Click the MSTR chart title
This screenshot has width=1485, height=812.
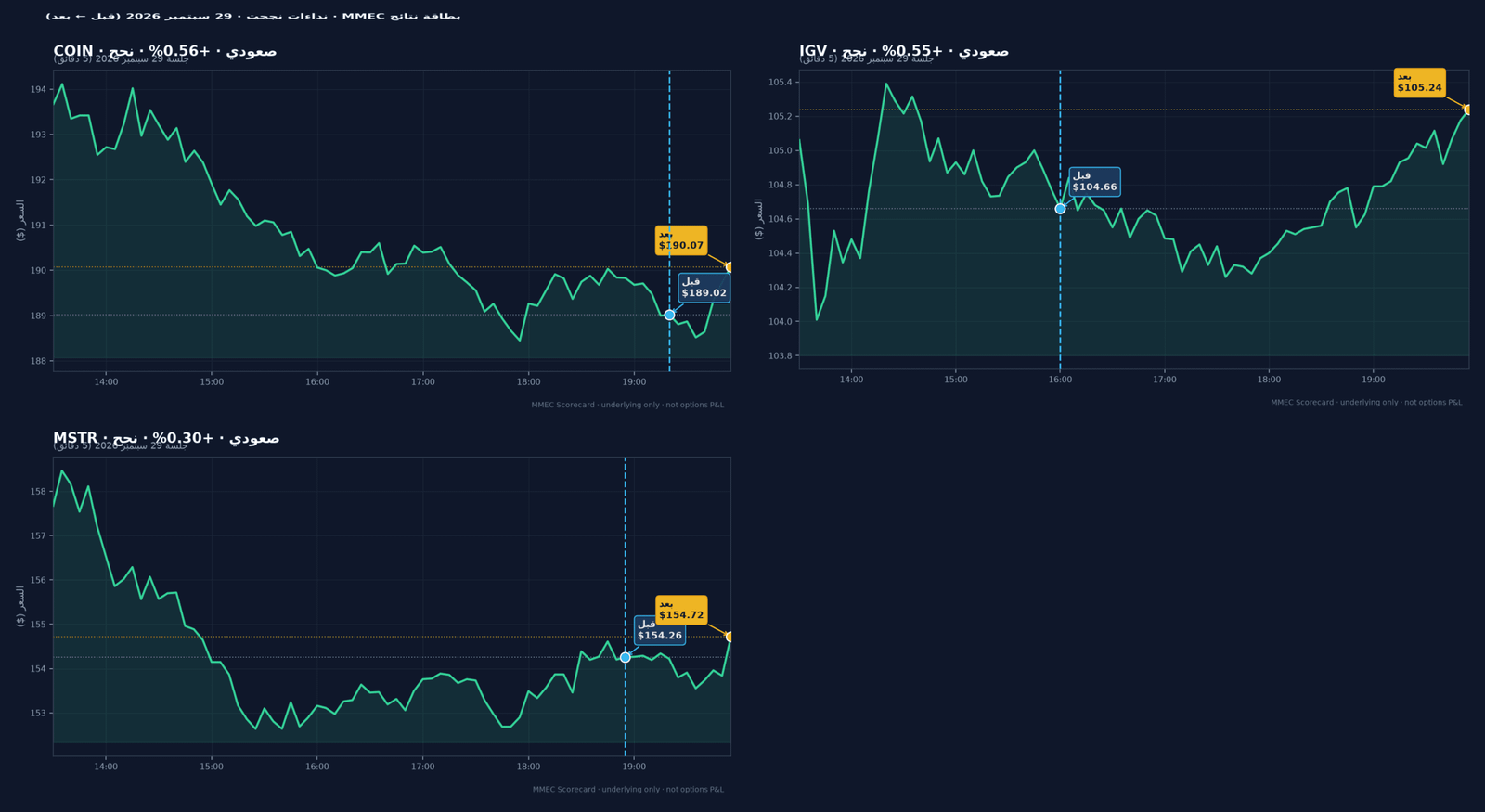pyautogui.click(x=166, y=438)
